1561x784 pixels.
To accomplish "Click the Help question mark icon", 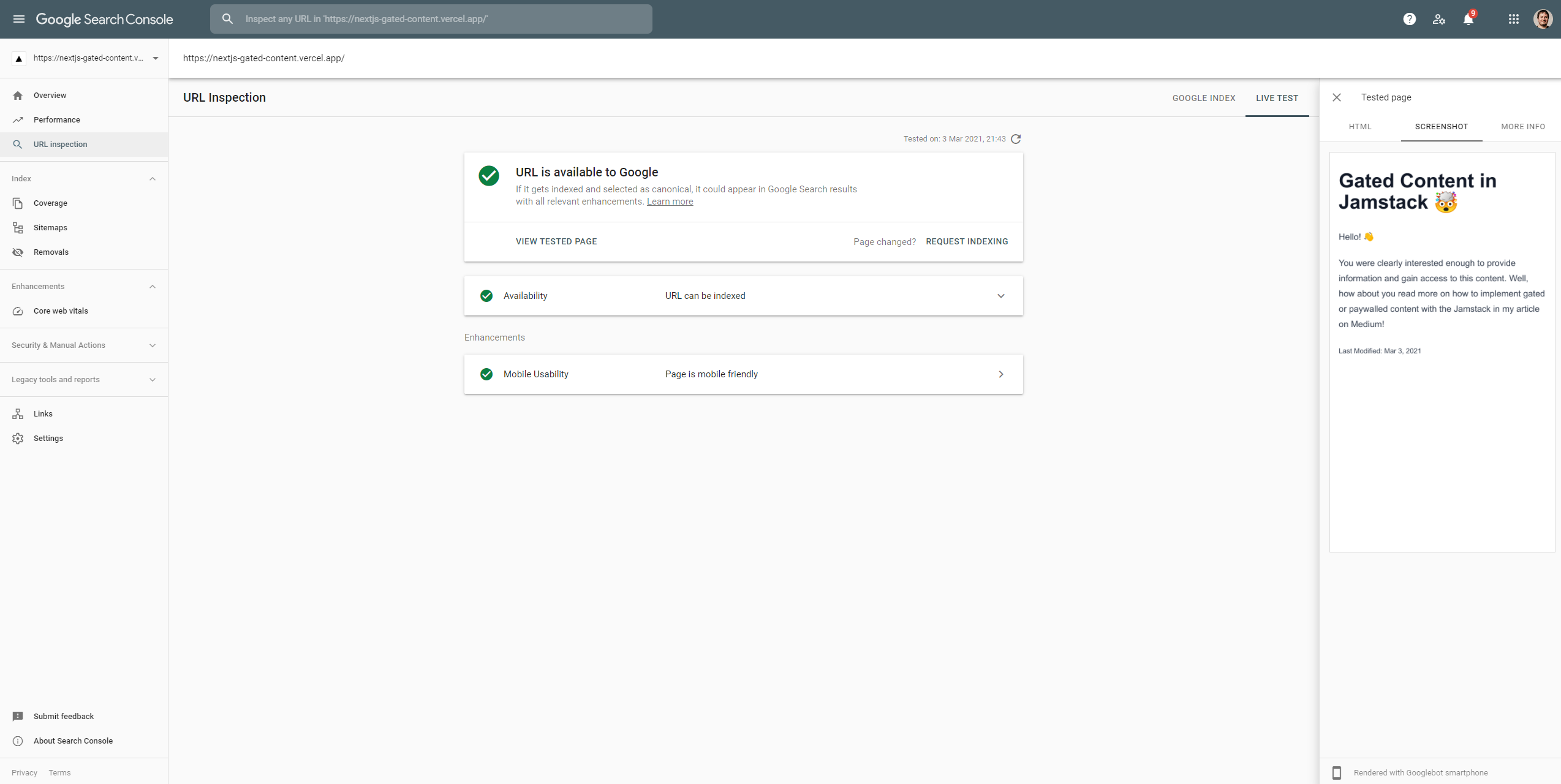I will tap(1409, 19).
